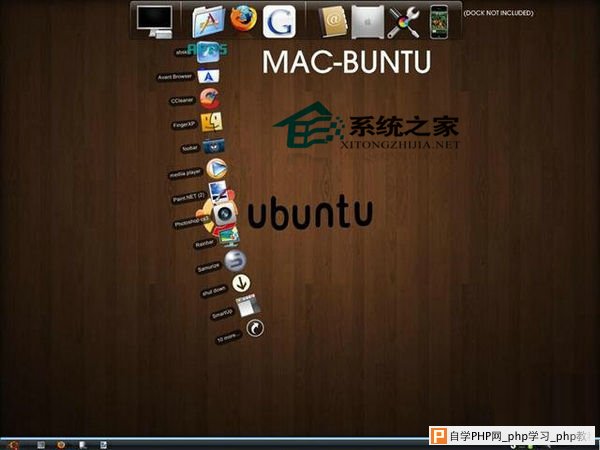Open the Applications folder icon in dock
Image resolution: width=600 pixels, height=450 pixels.
[207, 20]
